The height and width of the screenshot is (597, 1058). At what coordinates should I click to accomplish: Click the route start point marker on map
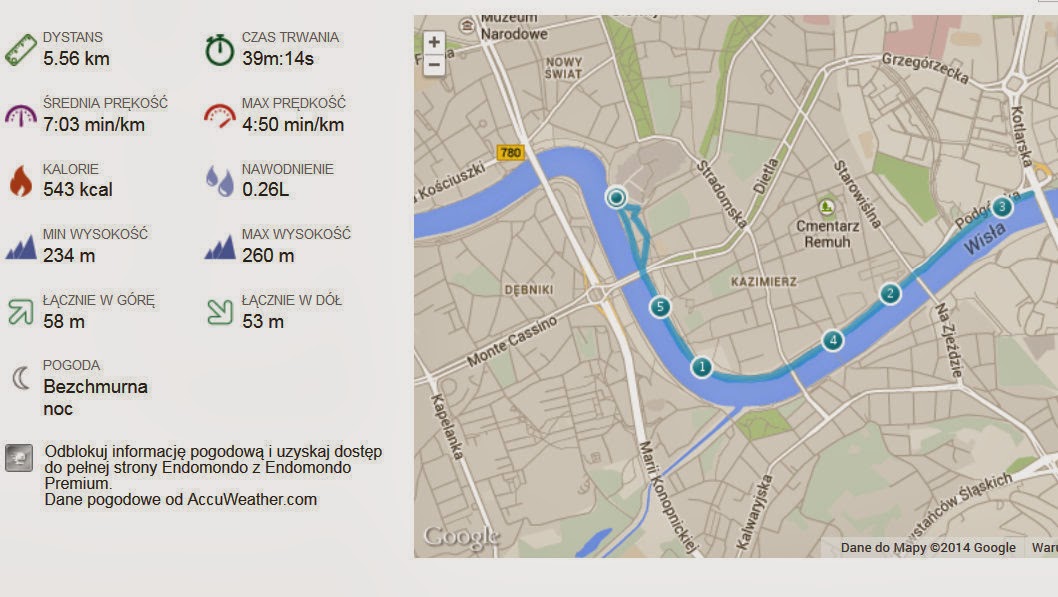point(617,198)
